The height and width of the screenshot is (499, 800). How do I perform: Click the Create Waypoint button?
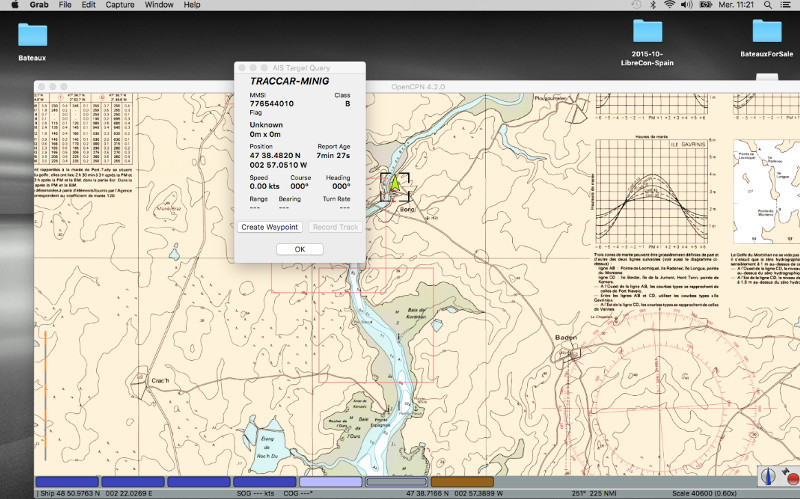[269, 227]
